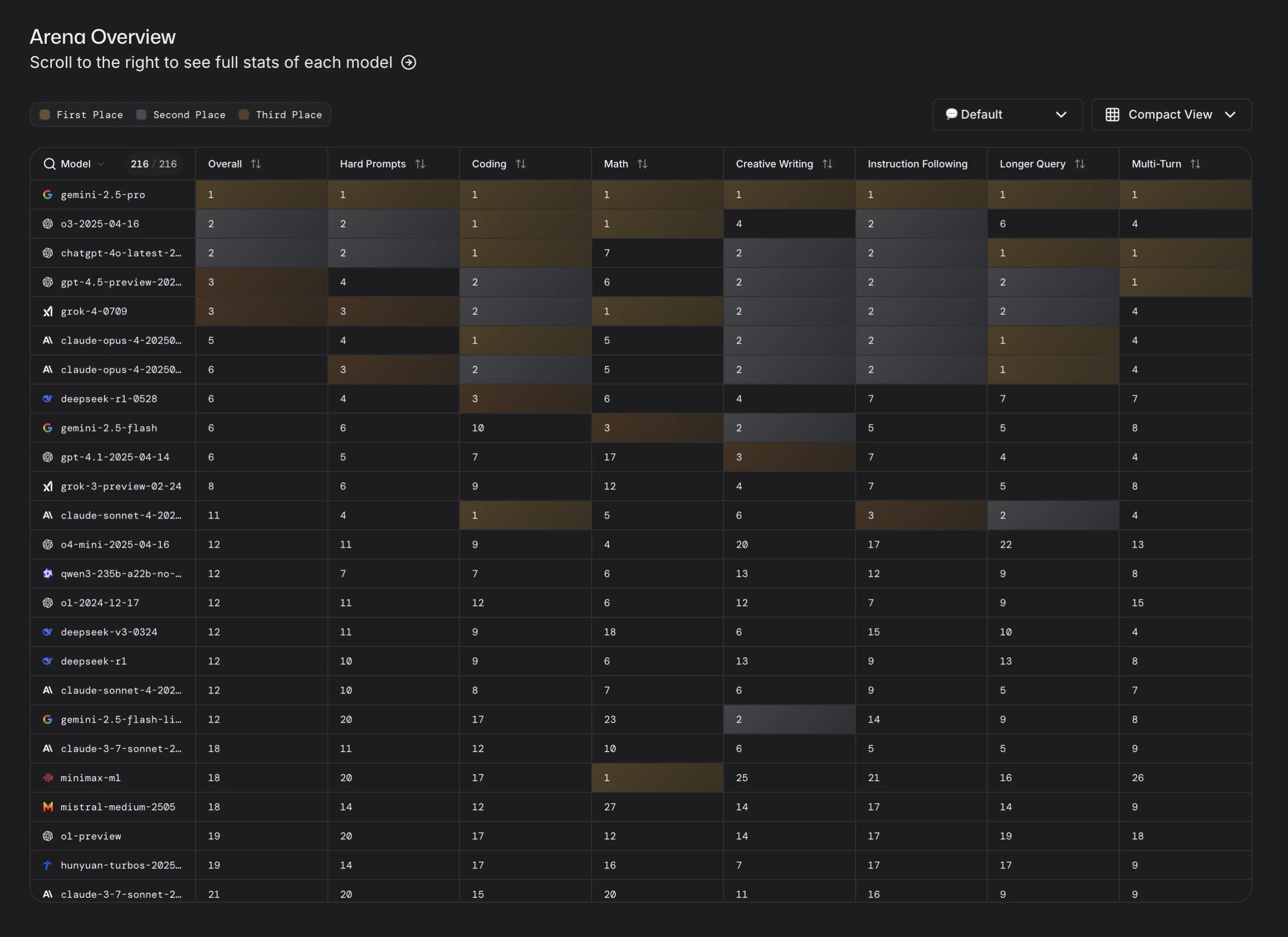
Task: Click Multi-Turn rank 26 for minimax-m1
Action: click(1185, 778)
